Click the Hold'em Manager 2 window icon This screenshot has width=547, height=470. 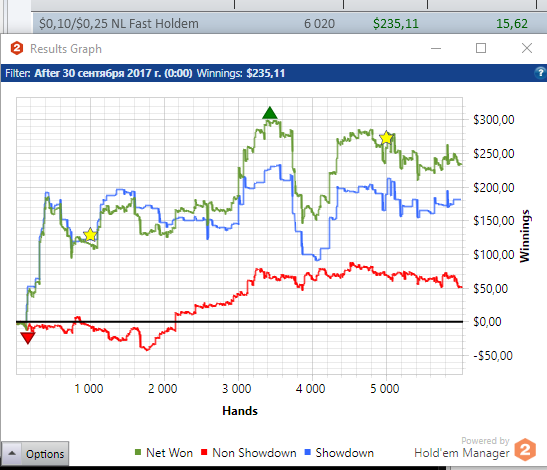point(17,48)
